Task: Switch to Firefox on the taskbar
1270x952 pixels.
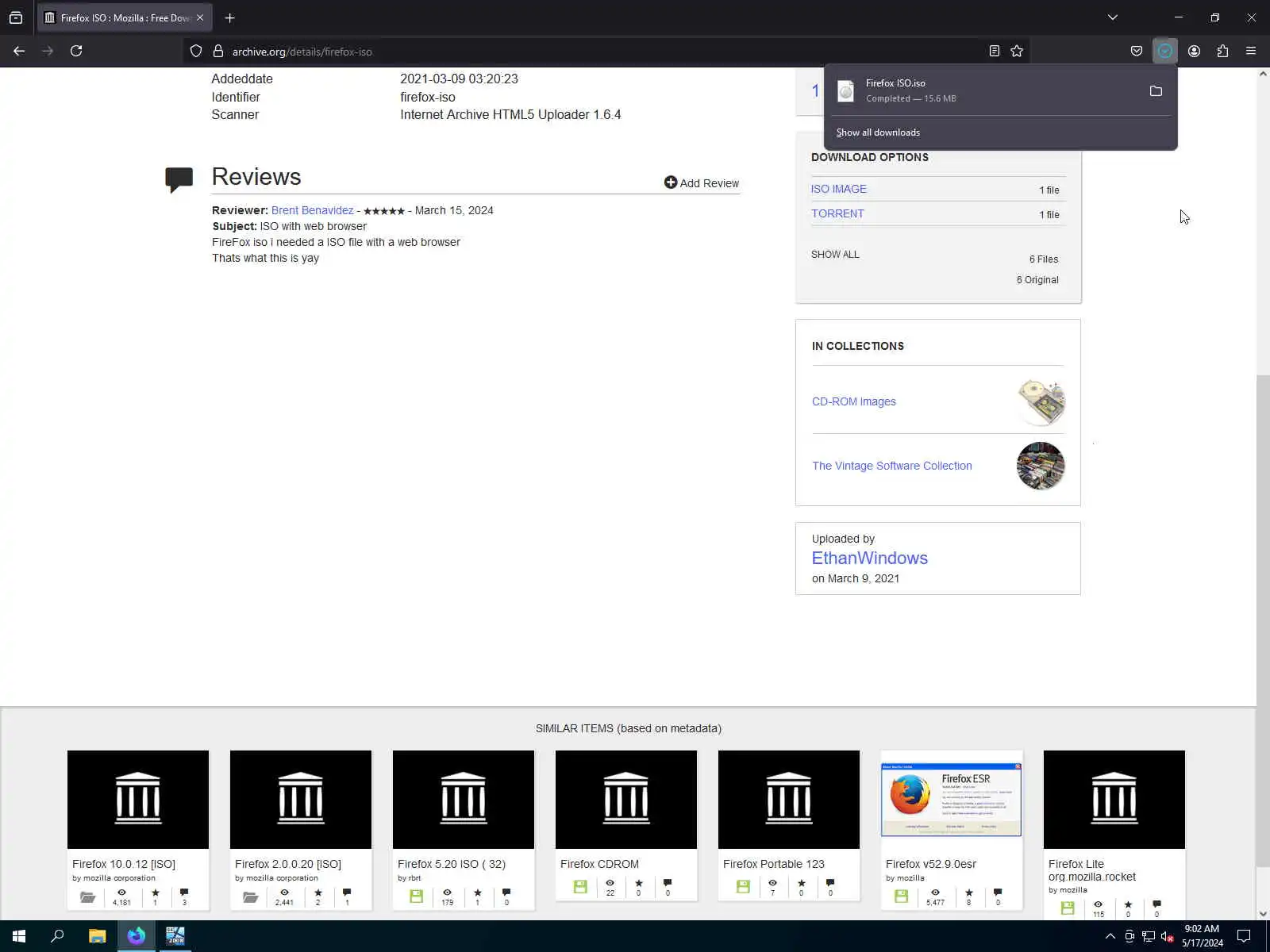Action: tap(137, 936)
